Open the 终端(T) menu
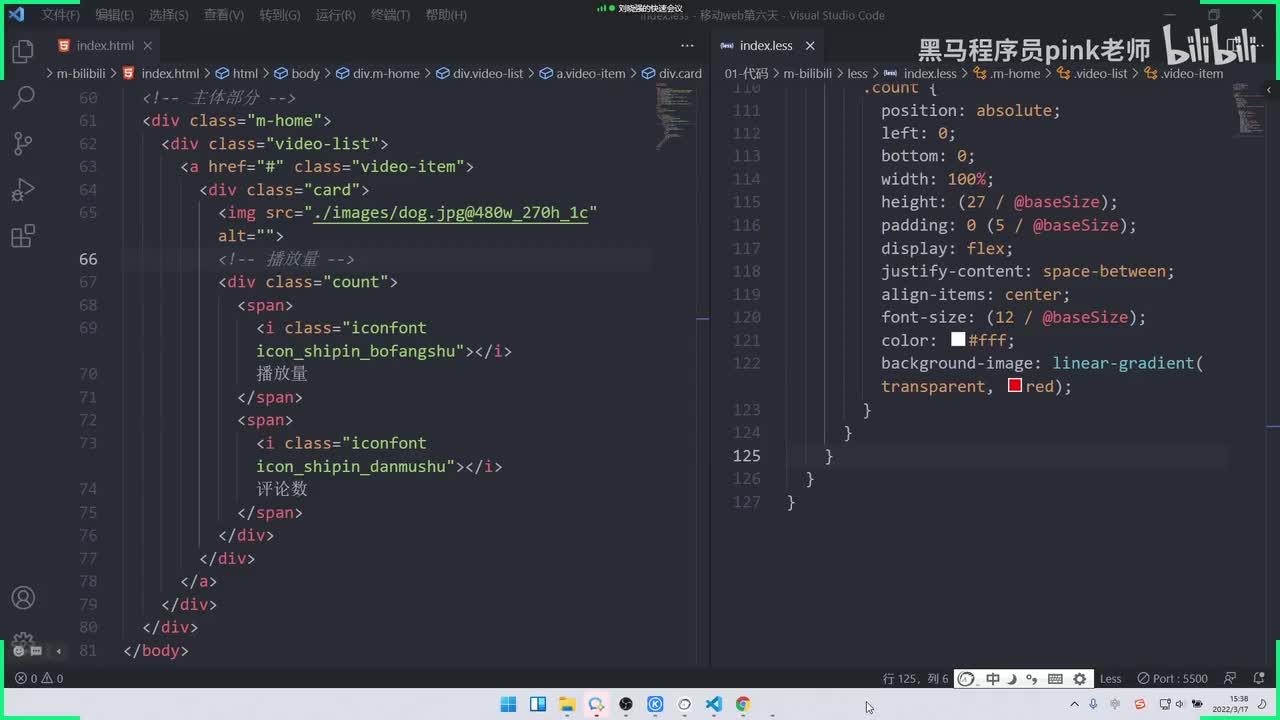 (390, 15)
